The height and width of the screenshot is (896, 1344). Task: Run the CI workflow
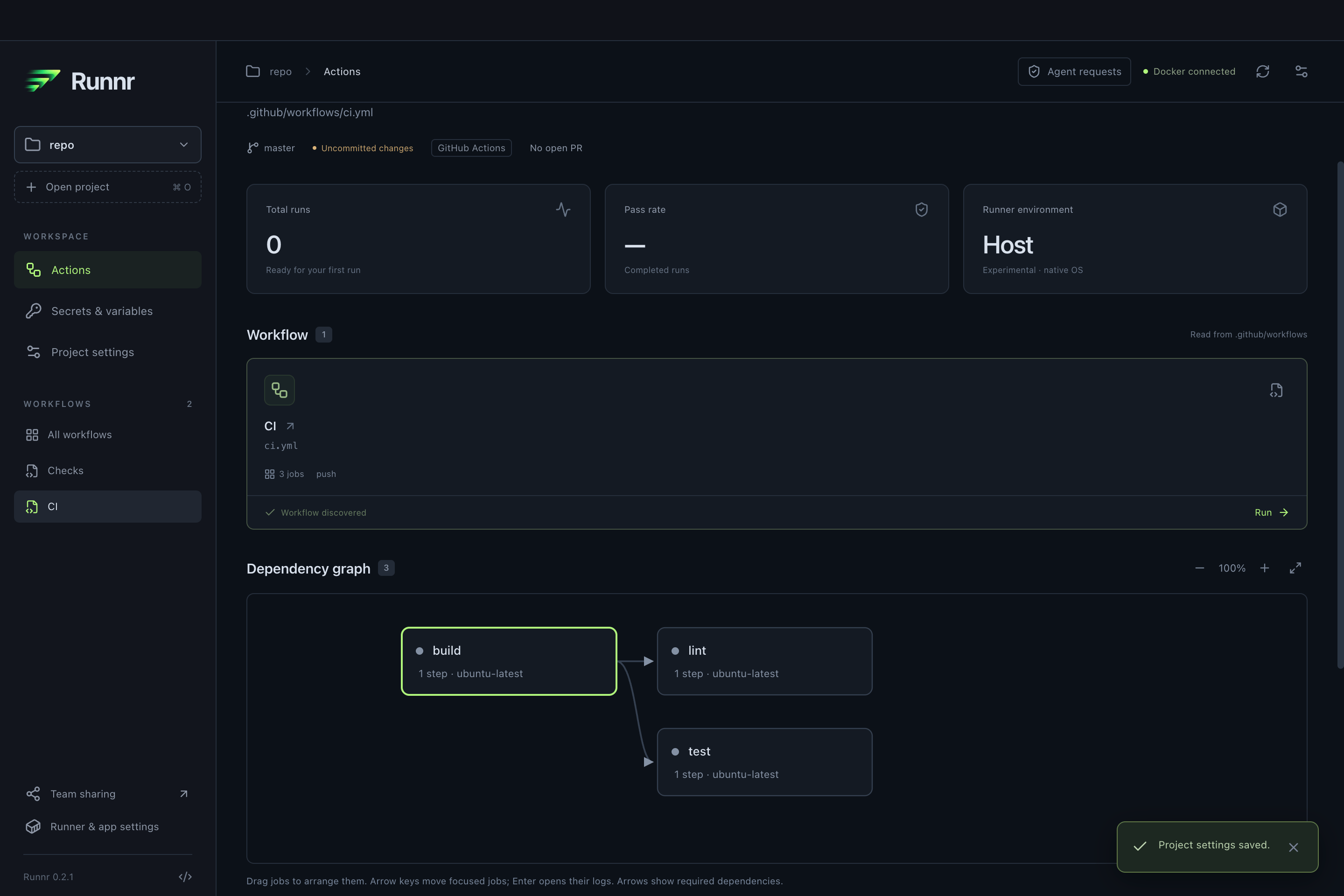pyautogui.click(x=1271, y=512)
